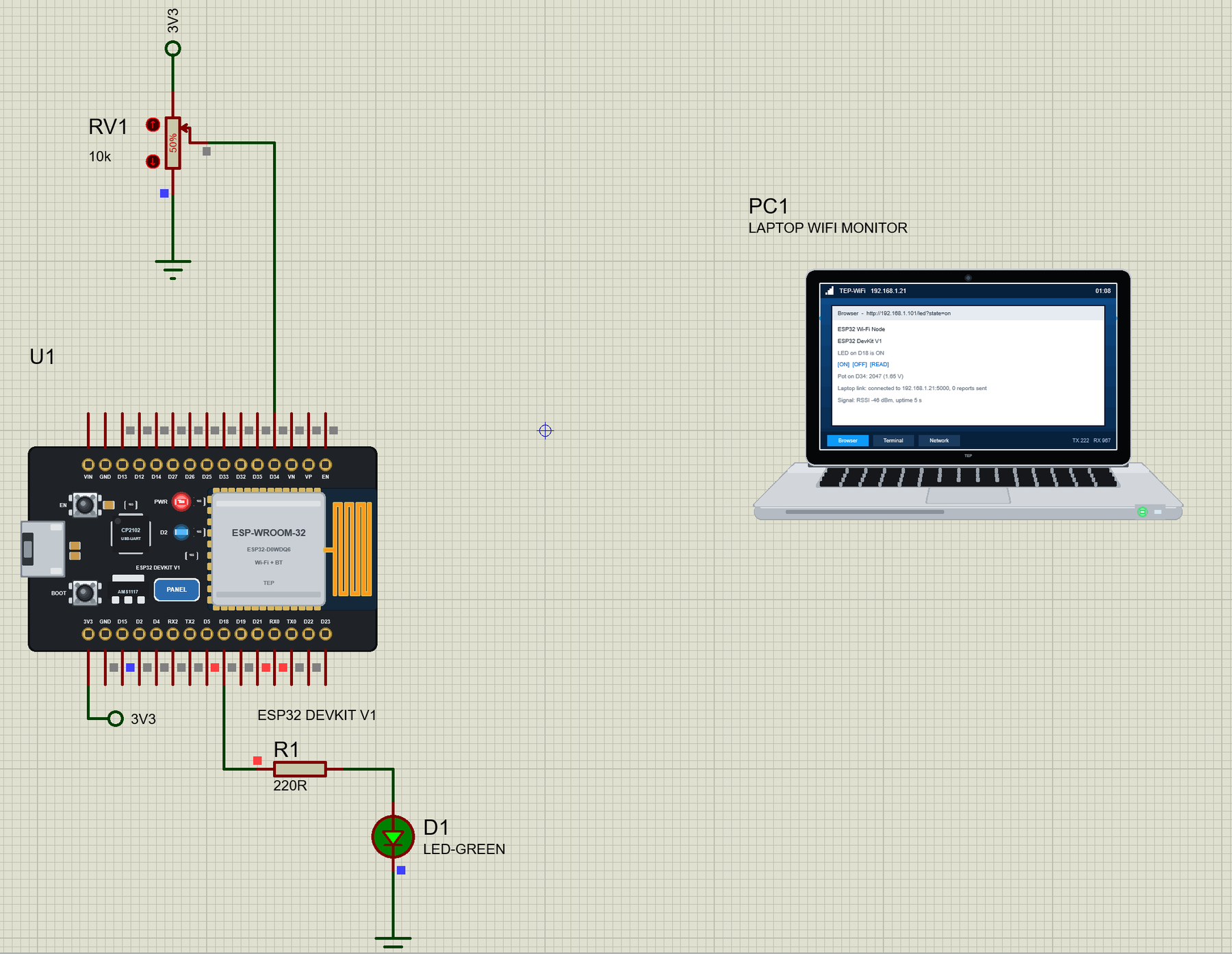Click the green LED D1 symbol
The width and height of the screenshot is (1232, 954).
[393, 836]
